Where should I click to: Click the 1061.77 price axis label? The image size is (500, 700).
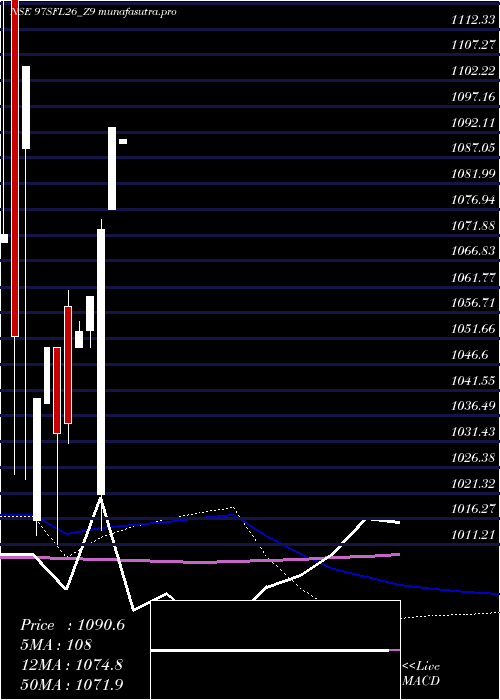click(473, 277)
